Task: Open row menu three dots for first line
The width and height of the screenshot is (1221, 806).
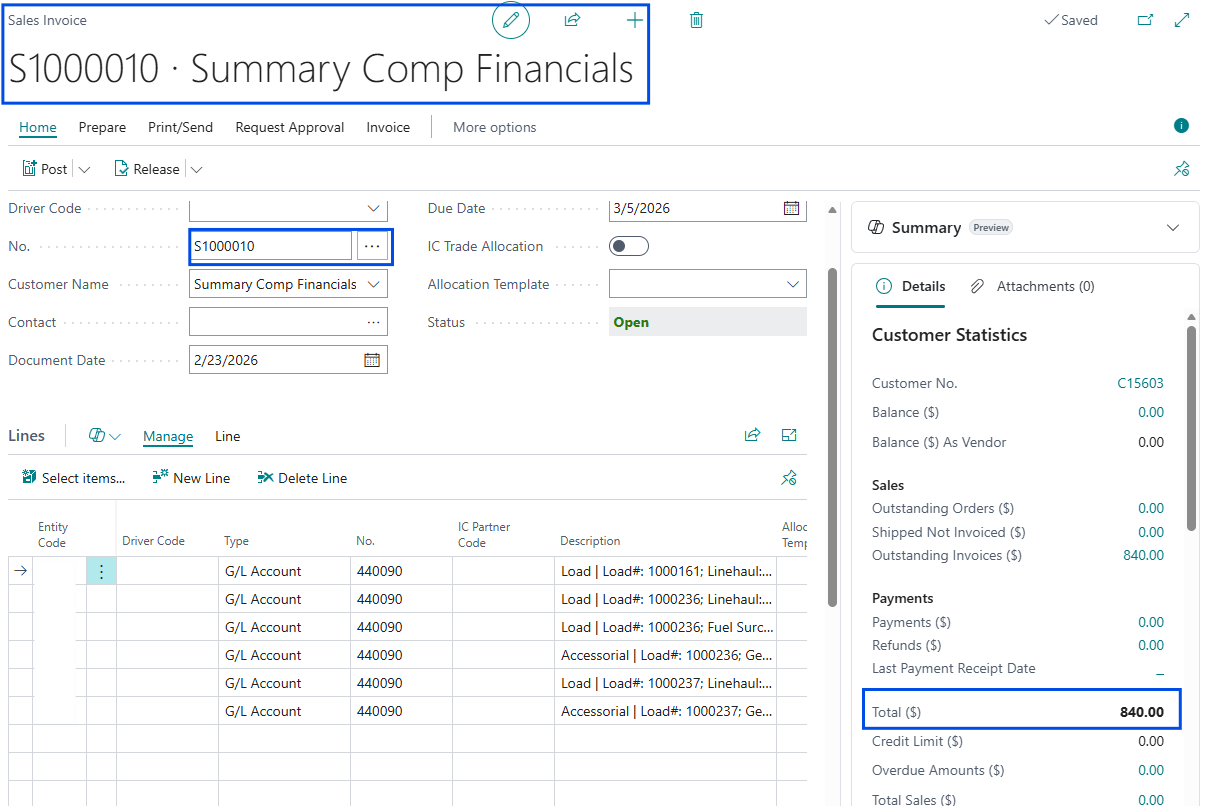Action: pyautogui.click(x=101, y=571)
